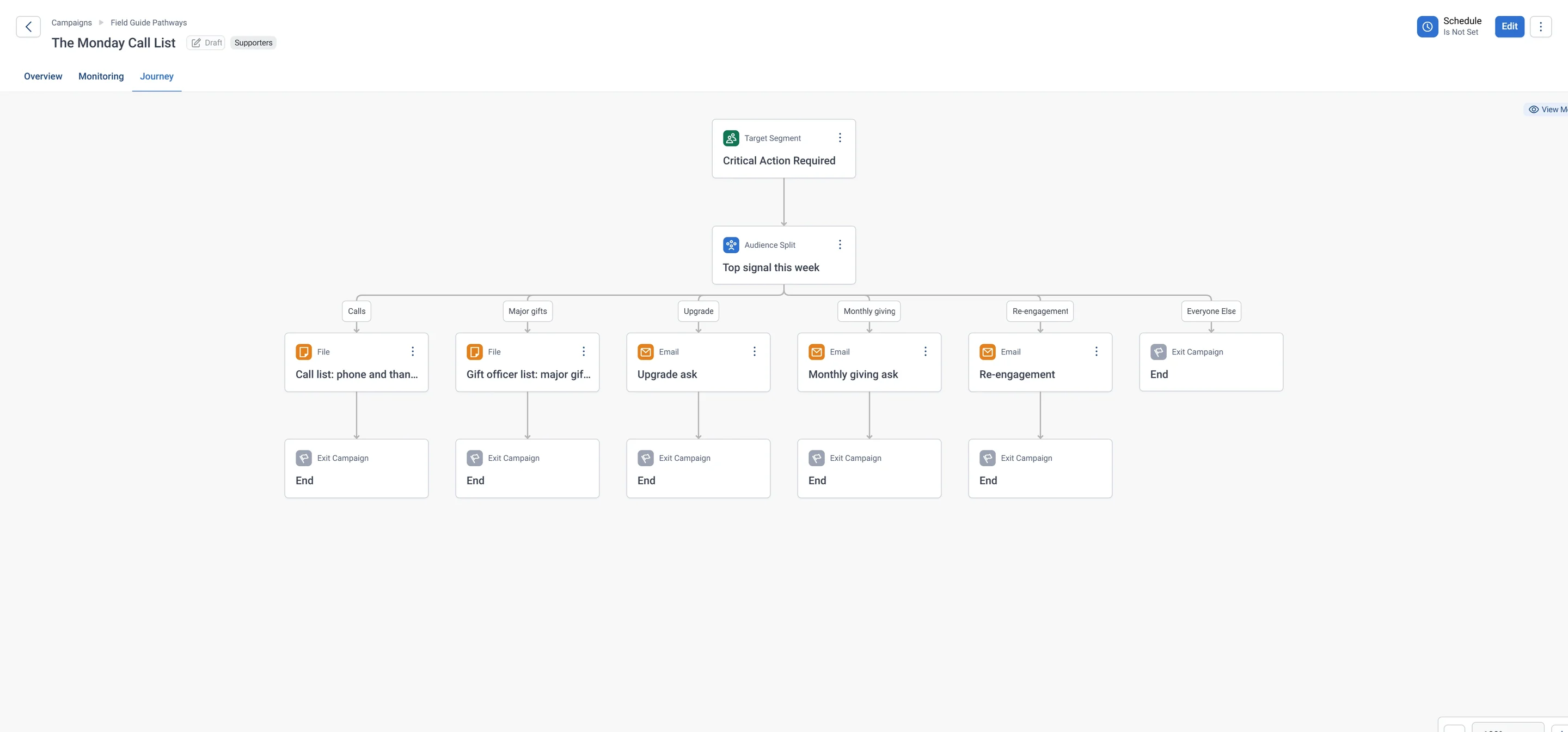Open the Field Guide Pathways breadcrumb

tap(149, 22)
